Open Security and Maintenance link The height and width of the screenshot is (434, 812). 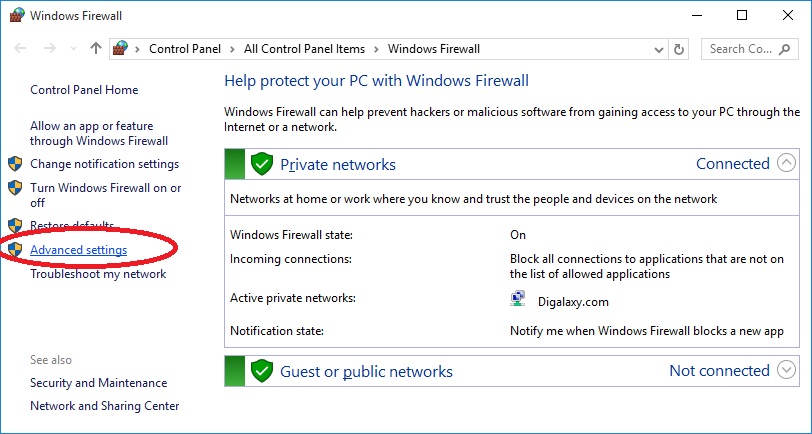click(98, 383)
